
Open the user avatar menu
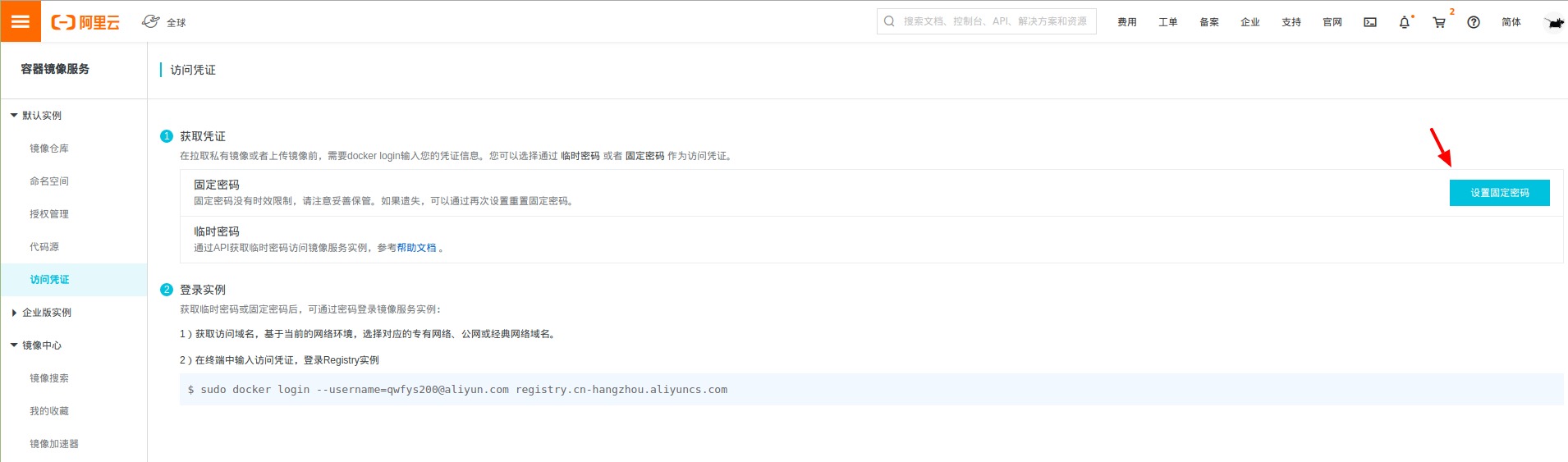(1553, 22)
